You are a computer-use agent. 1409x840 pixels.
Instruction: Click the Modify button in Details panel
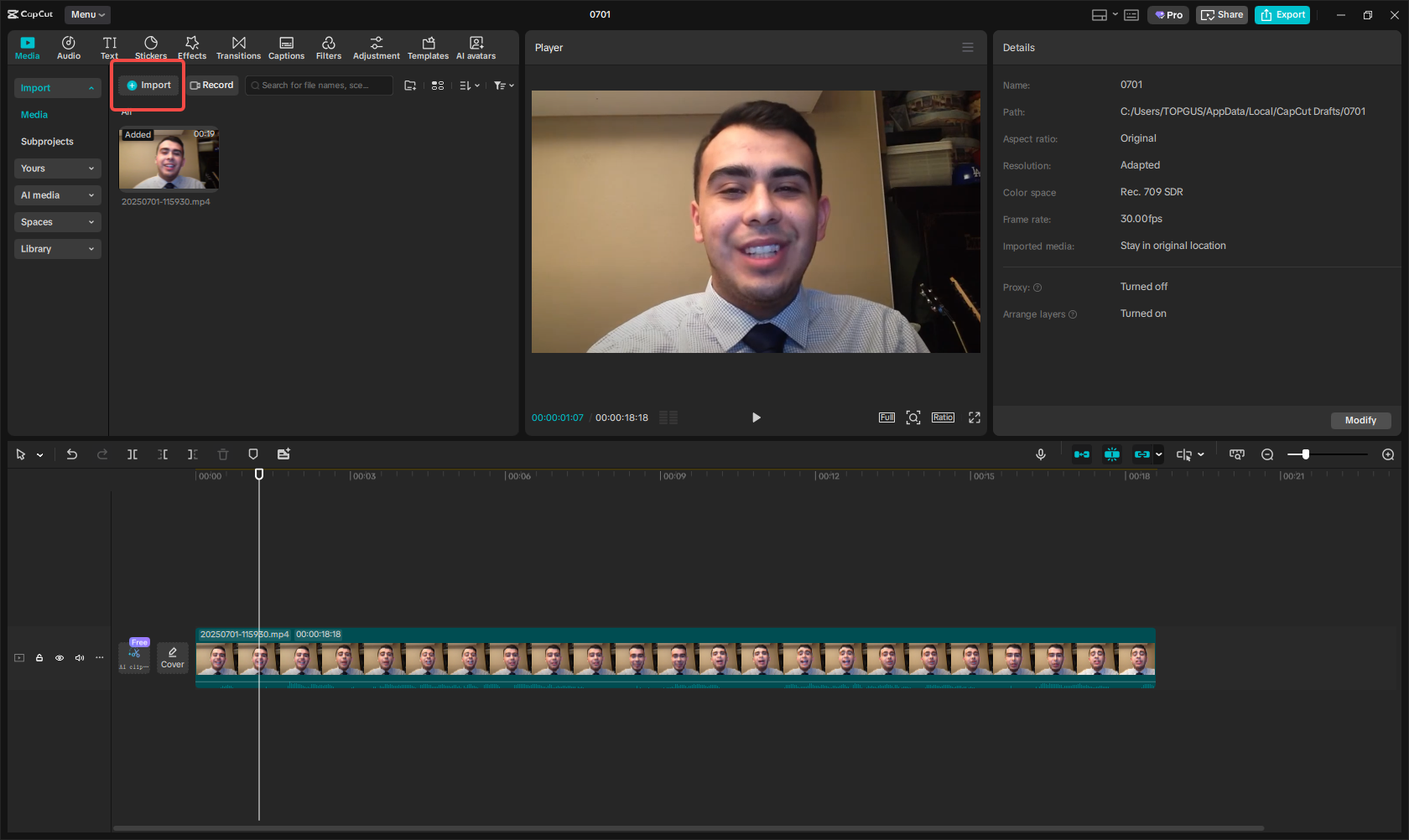(1360, 420)
